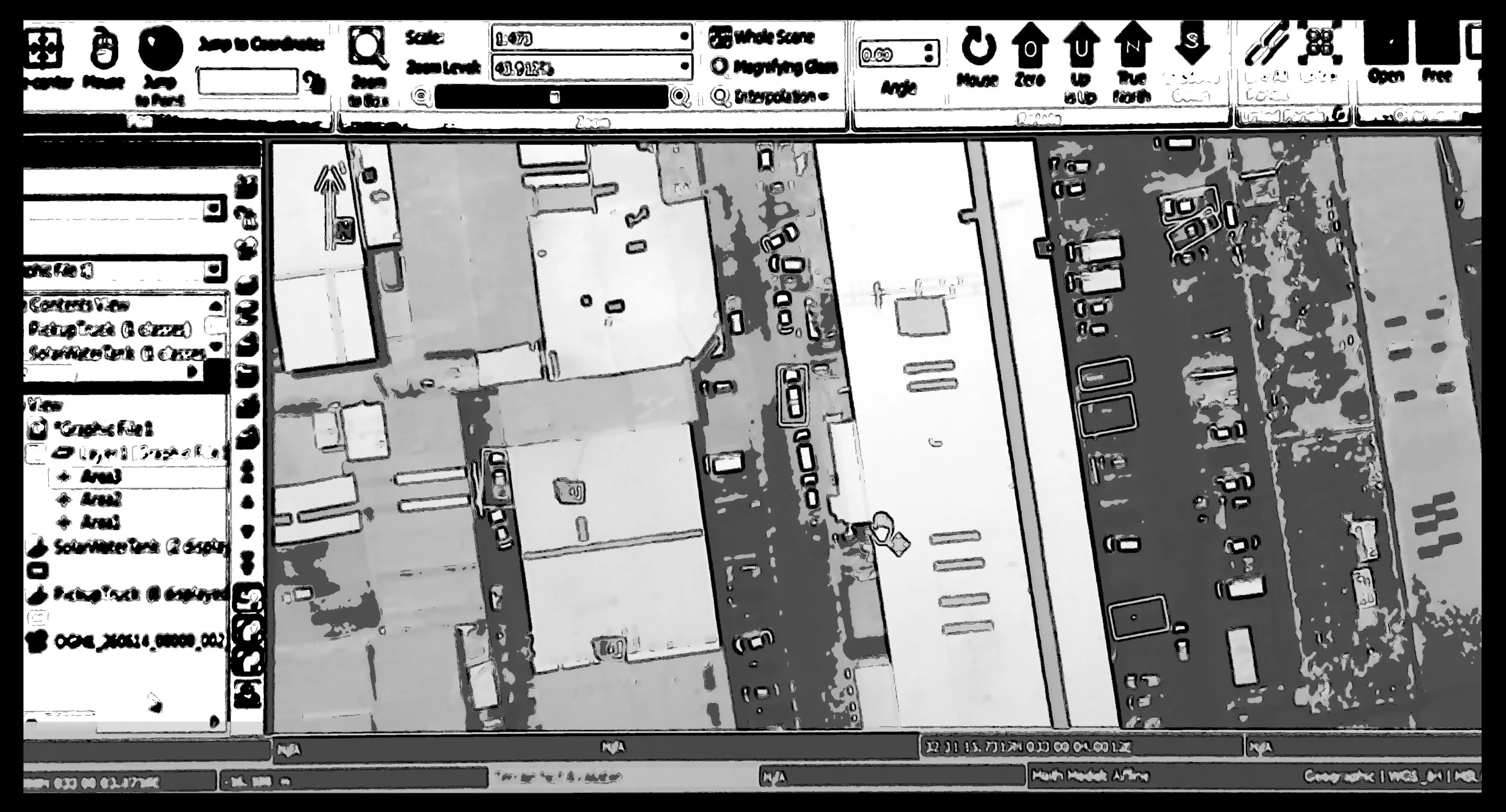Activate the Zoom to Box tool
Viewport: 1506px width, 812px height.
[367, 48]
